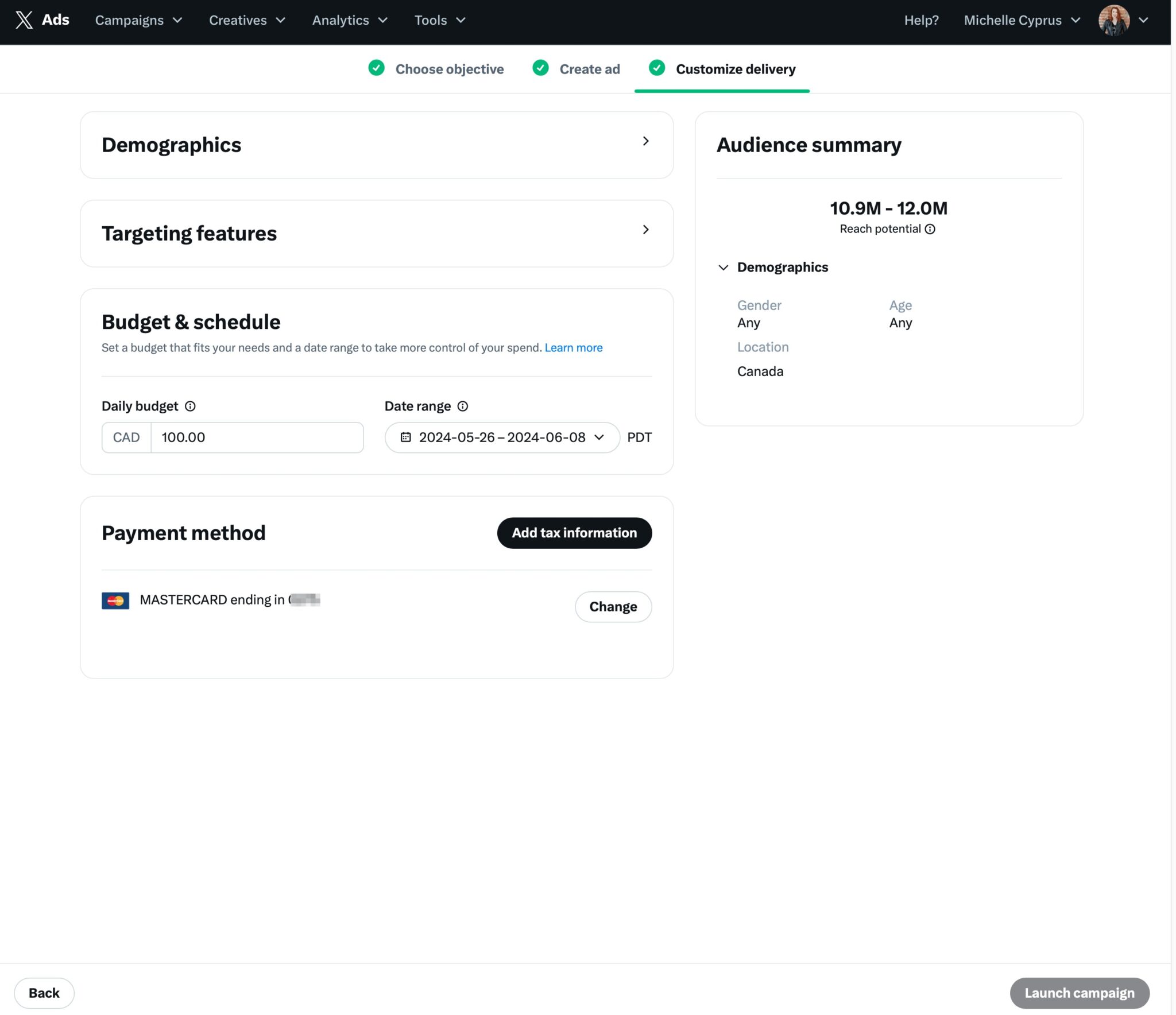The height and width of the screenshot is (1015, 1176).
Task: Open the date range picker
Action: pos(502,437)
